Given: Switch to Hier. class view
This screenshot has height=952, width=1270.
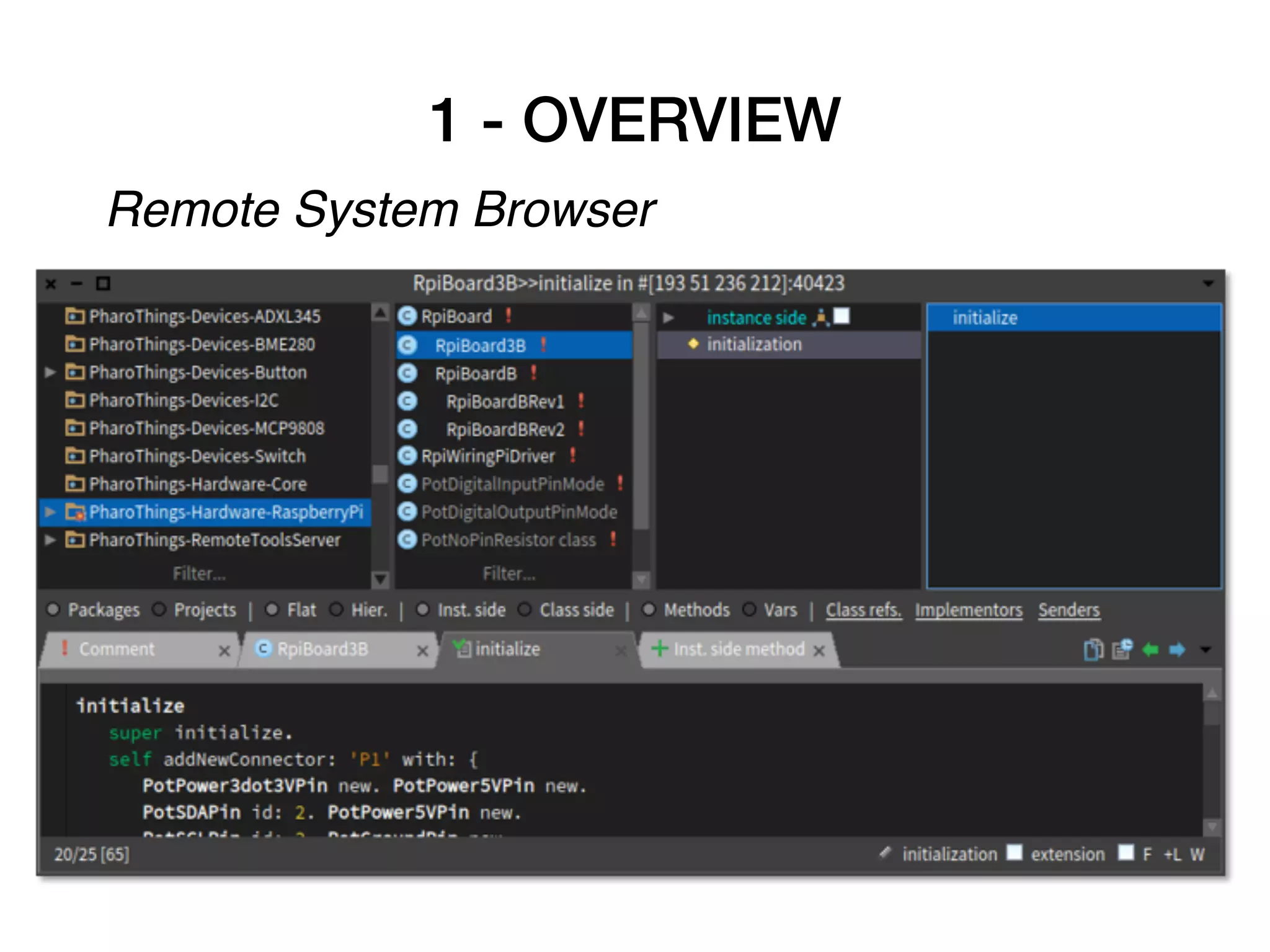Looking at the screenshot, I should tap(336, 610).
